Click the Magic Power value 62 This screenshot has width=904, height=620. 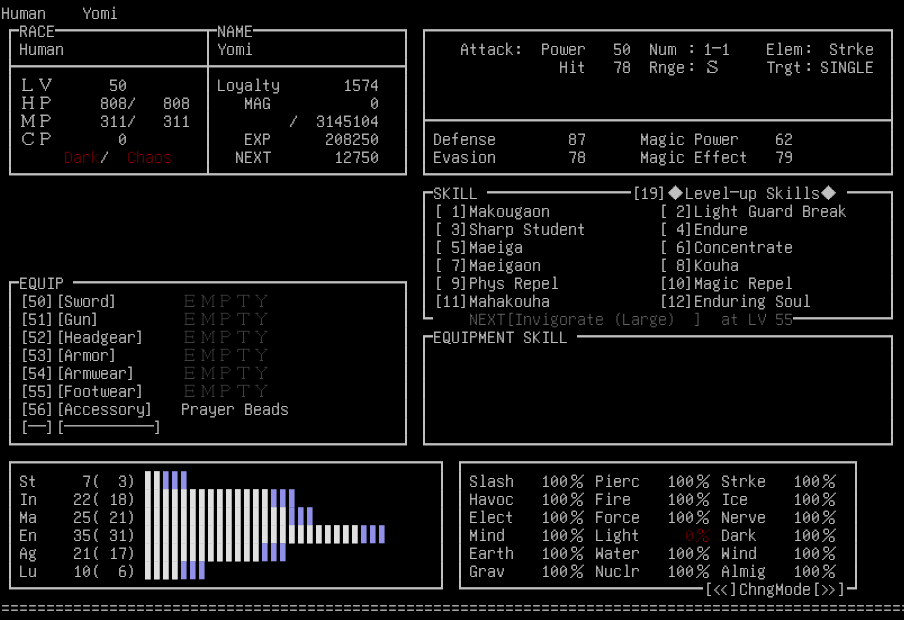[784, 140]
